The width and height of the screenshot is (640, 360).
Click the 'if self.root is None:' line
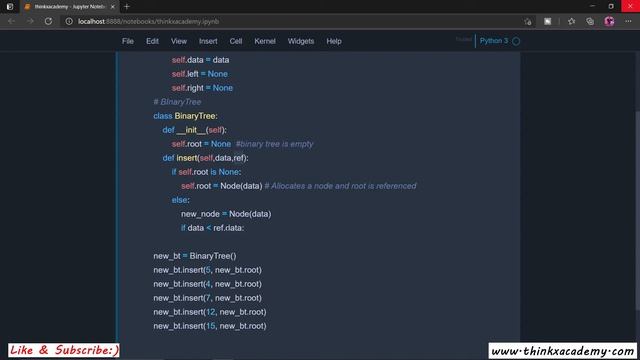click(206, 172)
